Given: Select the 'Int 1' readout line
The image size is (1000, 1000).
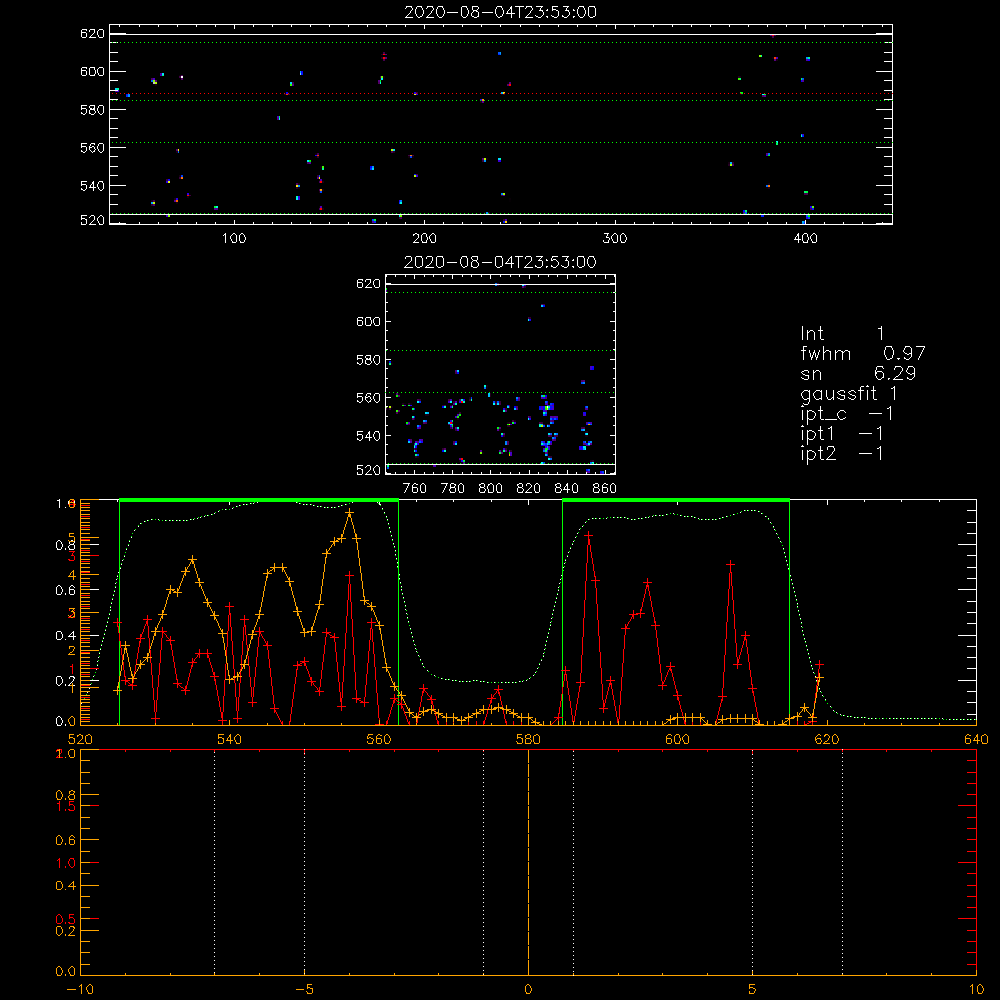Looking at the screenshot, I should click(x=842, y=334).
